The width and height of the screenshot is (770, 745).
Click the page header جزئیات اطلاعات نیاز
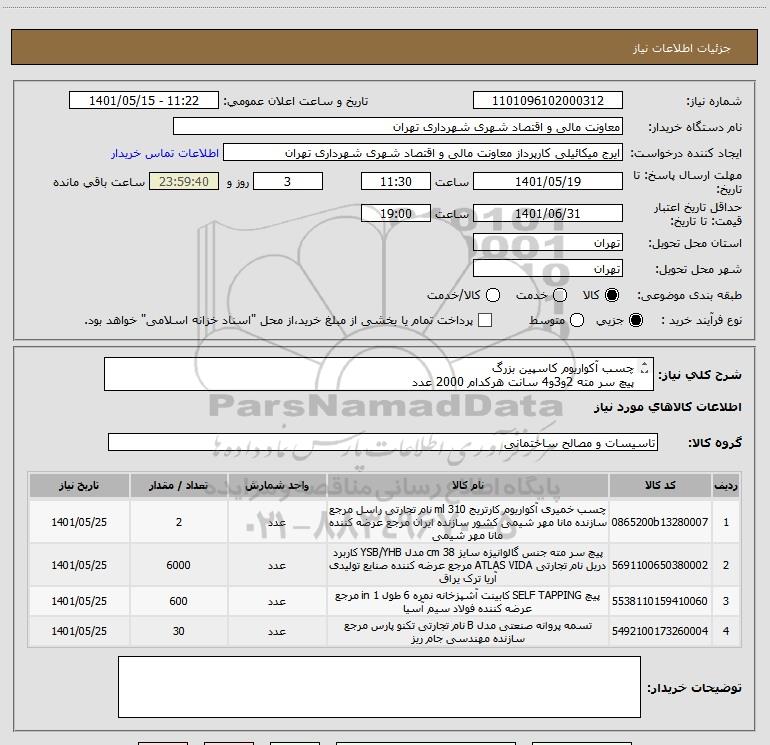682,48
